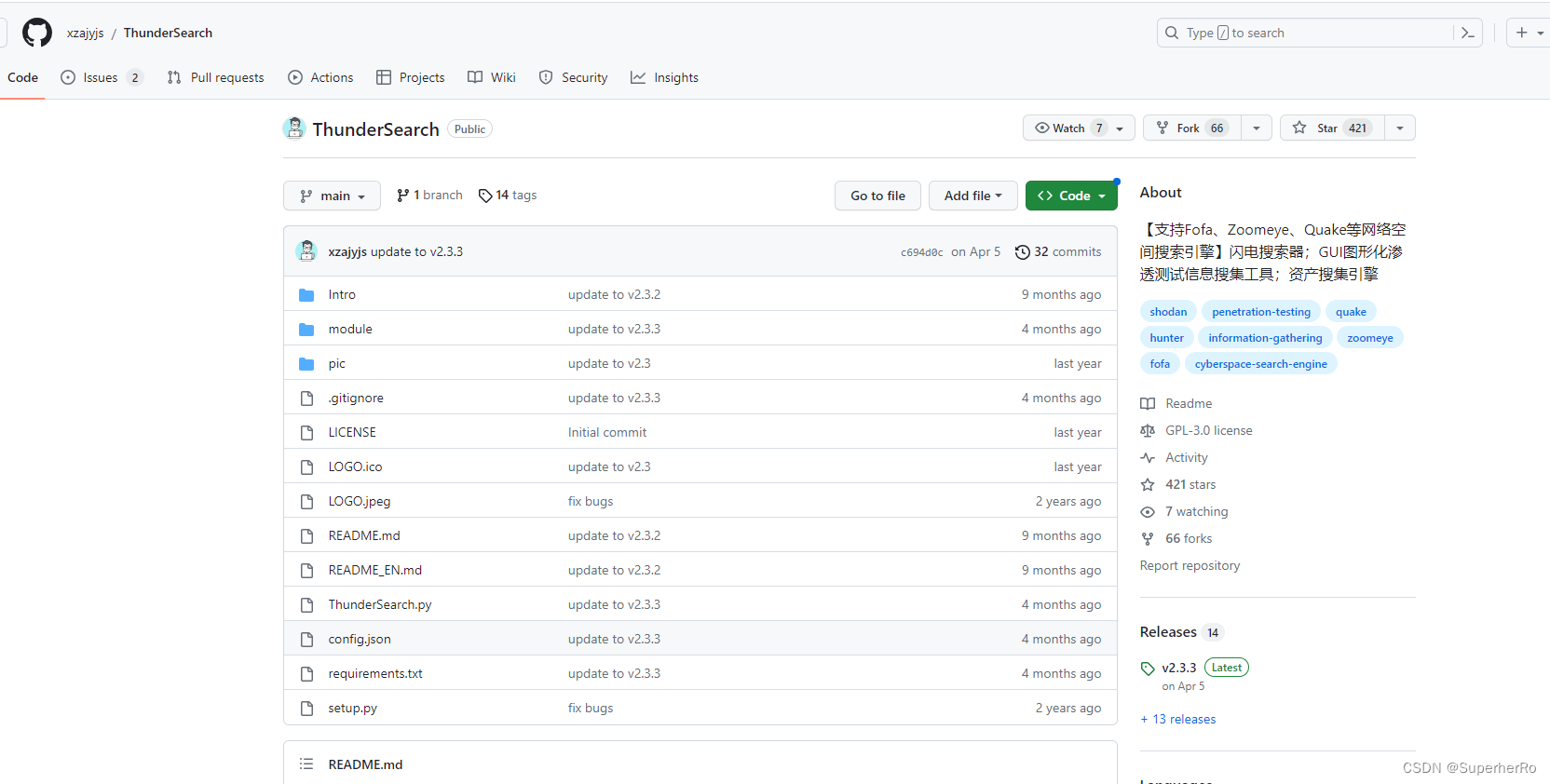Open the ThunderSearch.py file

[x=380, y=605]
